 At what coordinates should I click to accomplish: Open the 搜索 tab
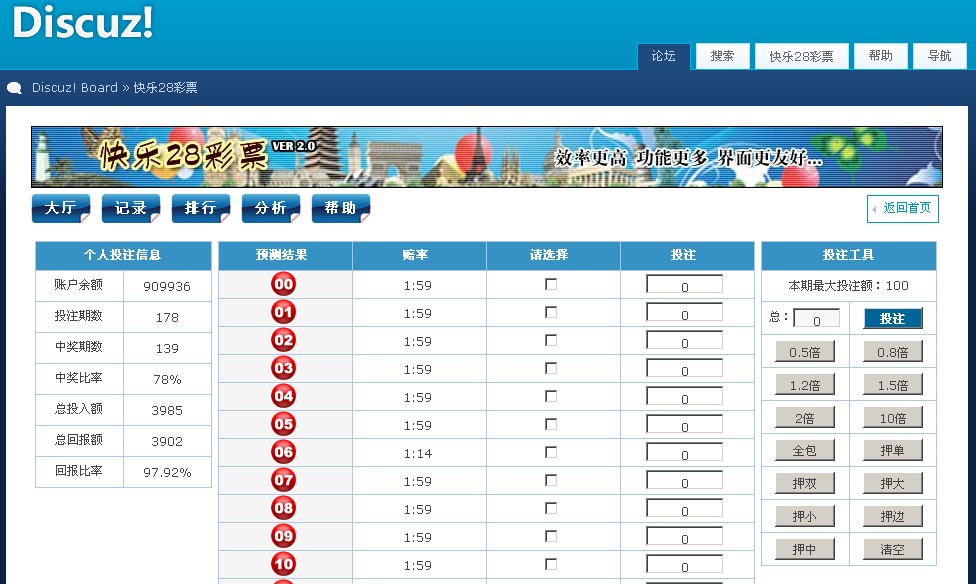[x=723, y=56]
